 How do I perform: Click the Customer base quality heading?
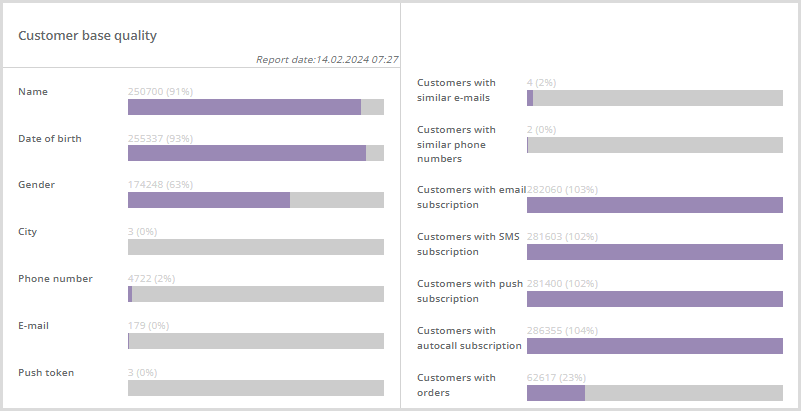pos(87,35)
